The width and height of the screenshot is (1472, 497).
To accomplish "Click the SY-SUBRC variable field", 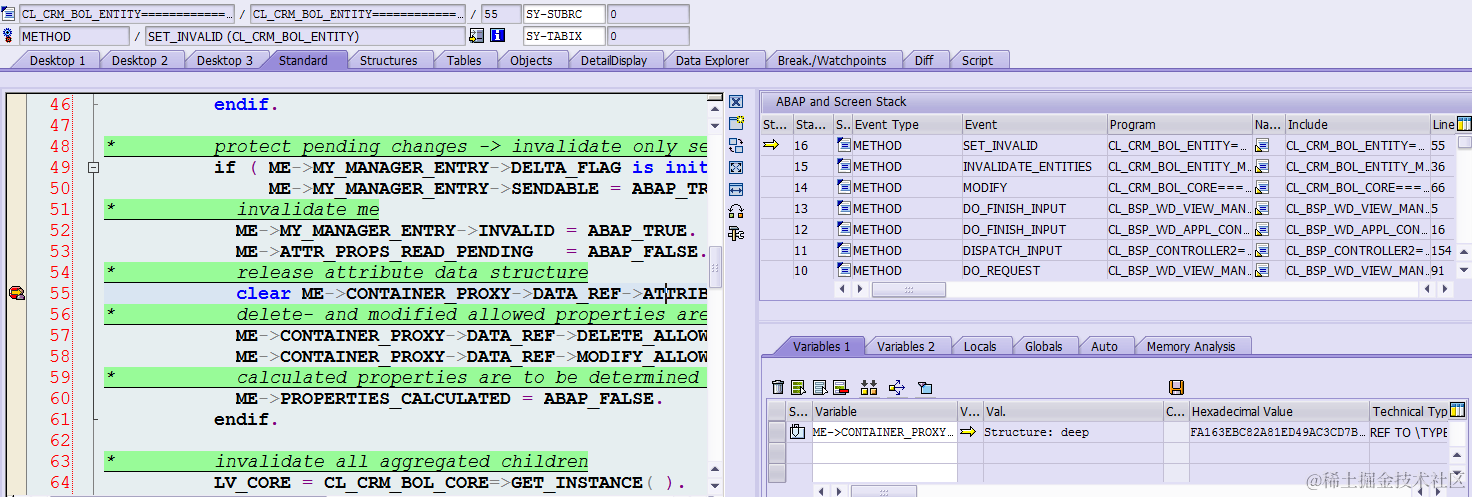I will tap(564, 14).
